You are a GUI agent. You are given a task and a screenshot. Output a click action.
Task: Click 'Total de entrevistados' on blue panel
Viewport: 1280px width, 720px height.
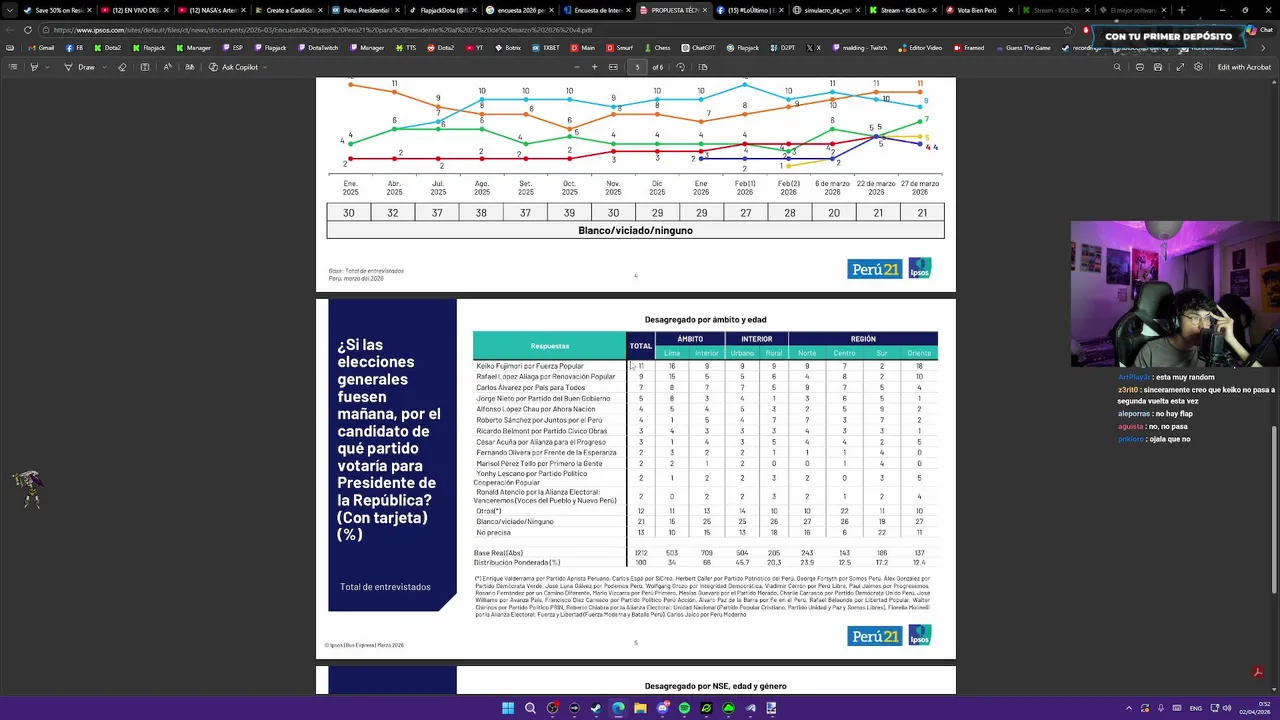pos(385,587)
